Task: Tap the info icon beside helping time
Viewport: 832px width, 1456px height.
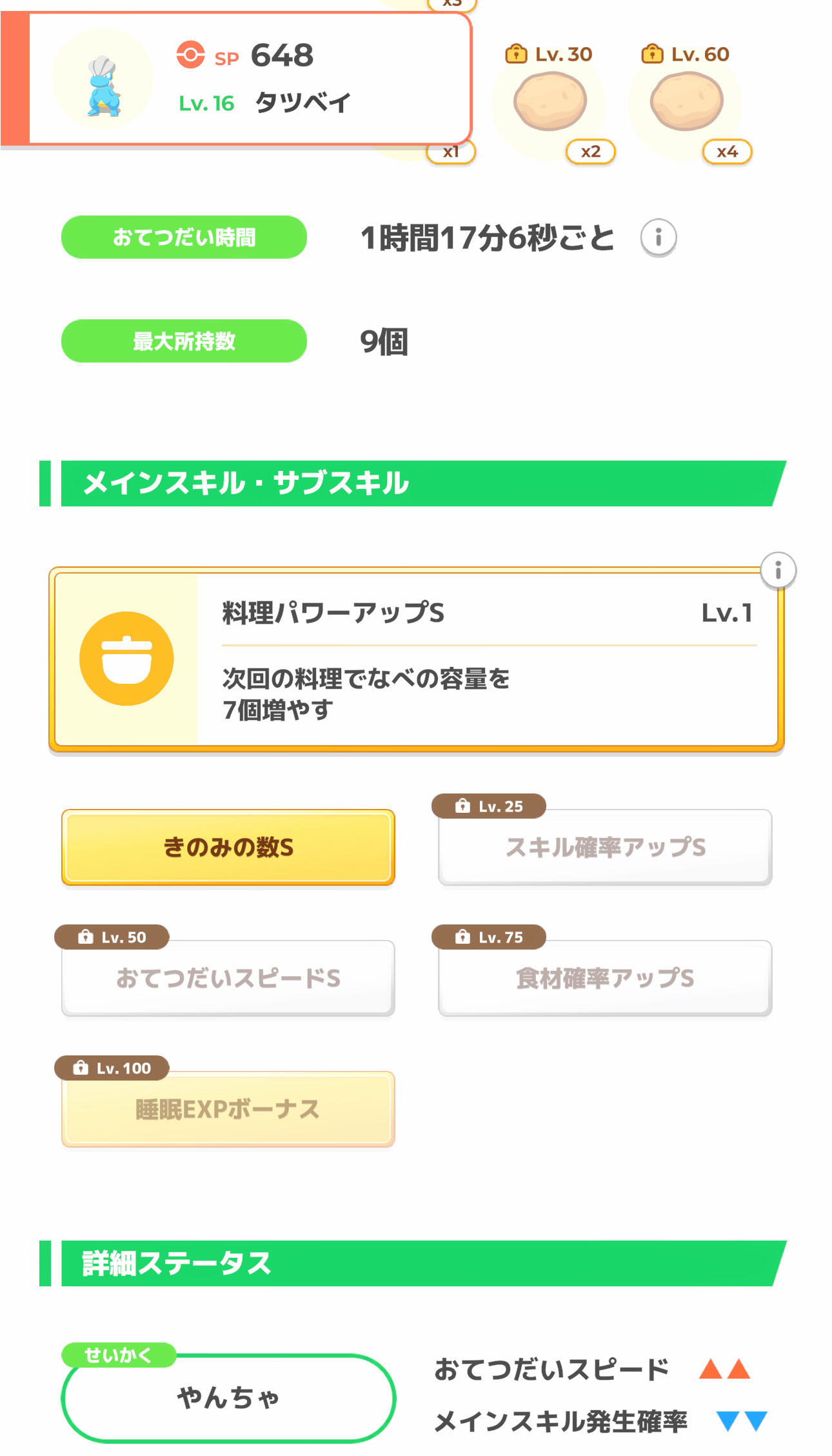Action: click(x=658, y=237)
